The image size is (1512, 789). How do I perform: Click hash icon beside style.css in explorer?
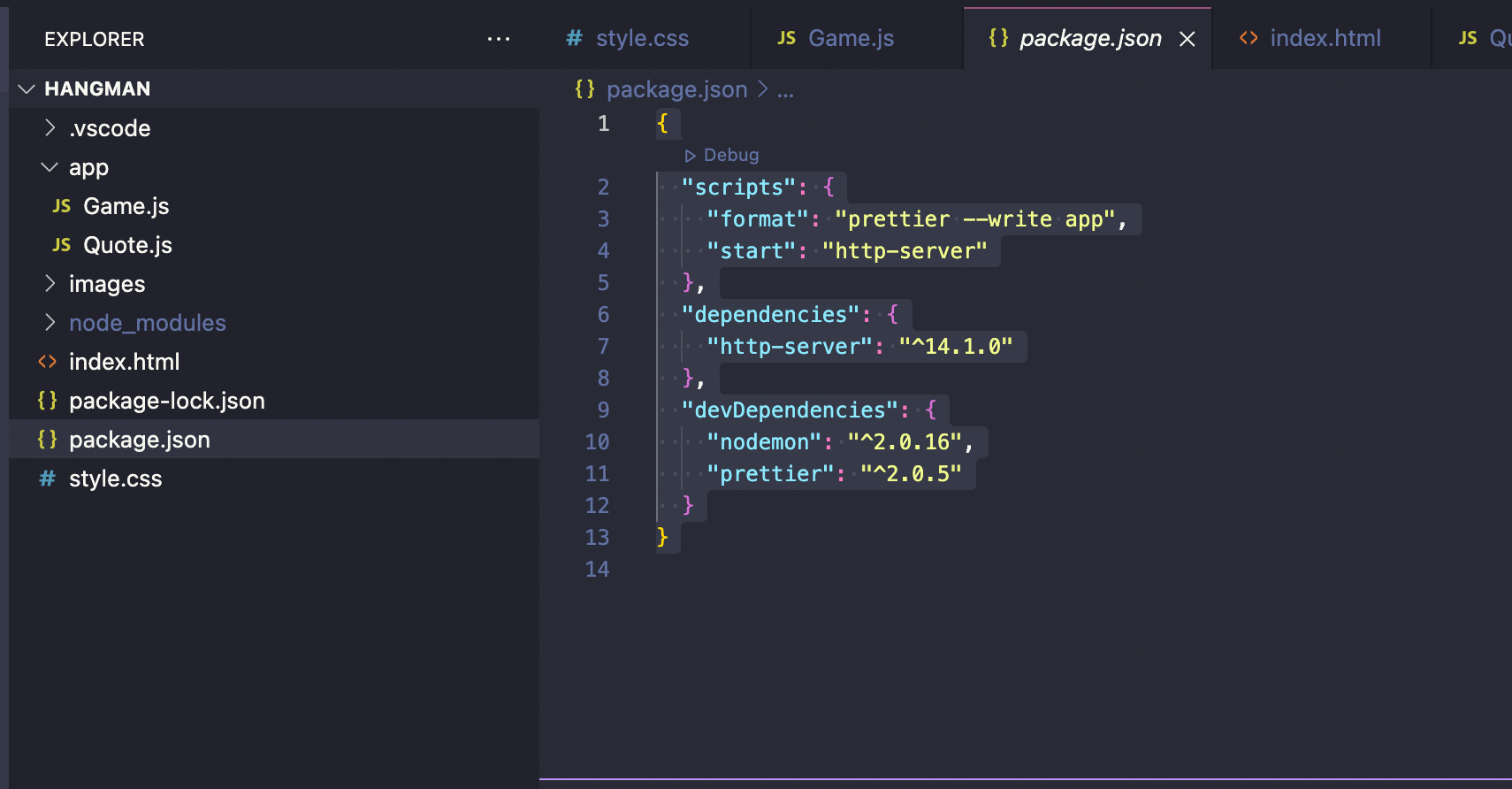[x=47, y=479]
